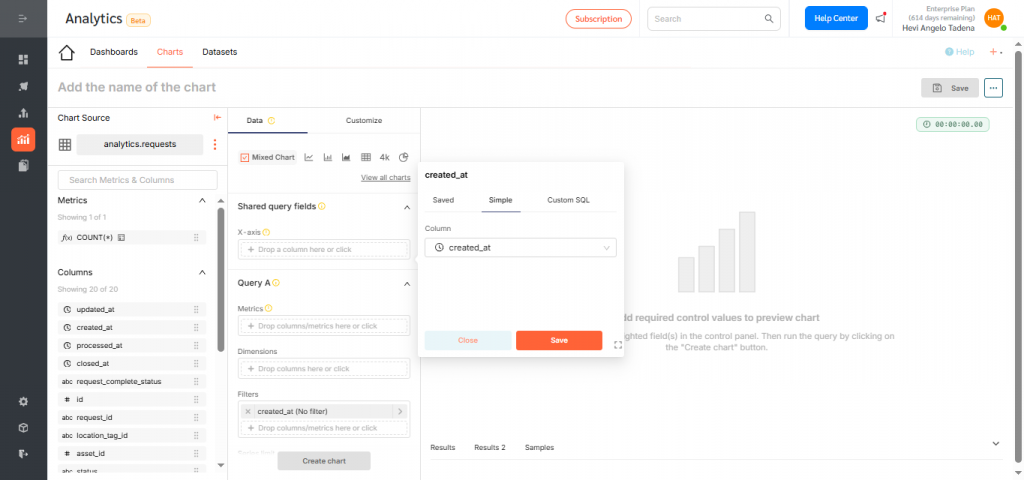Viewport: 1024px width, 480px height.
Task: Open the created_at Column dropdown
Action: pos(520,247)
